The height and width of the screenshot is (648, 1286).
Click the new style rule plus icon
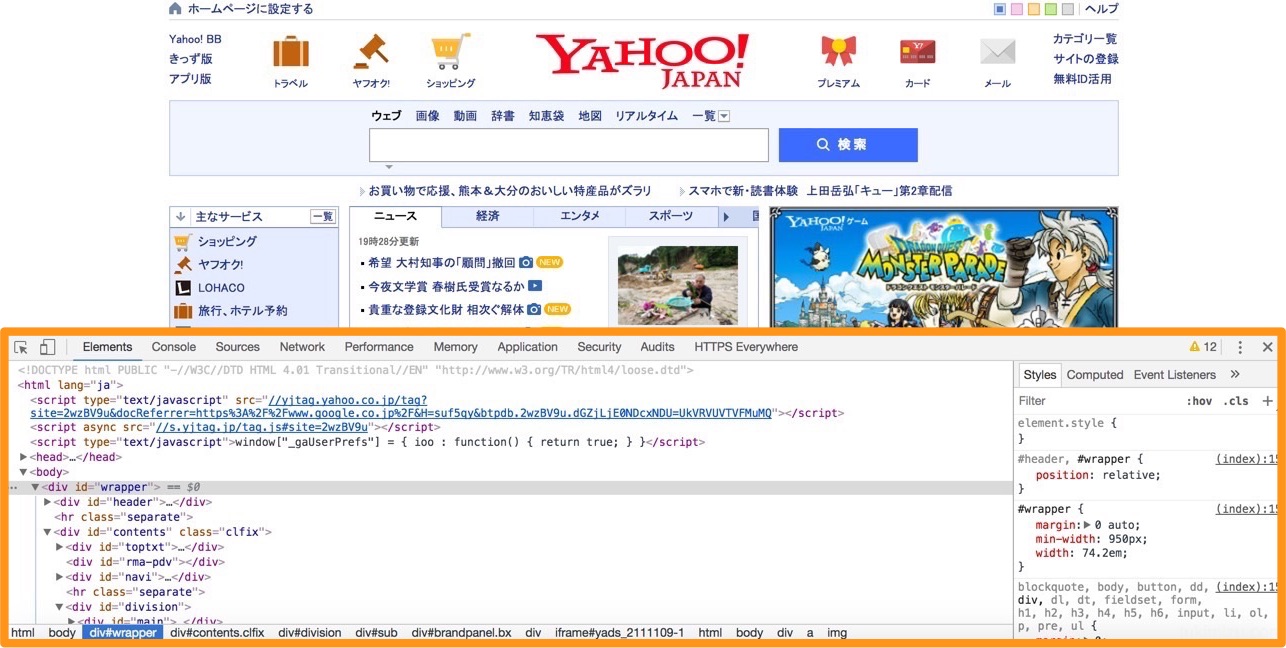[1267, 401]
